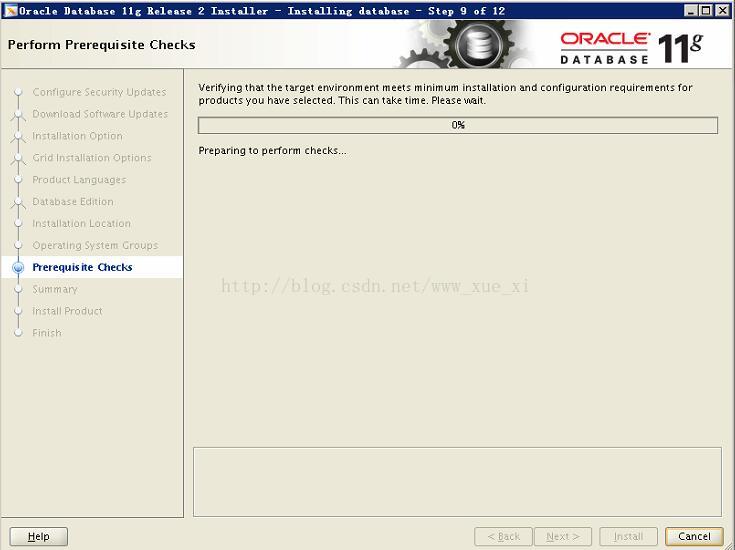Viewport: 735px width, 550px height.
Task: Select the Product Languages step
Action: (x=79, y=180)
